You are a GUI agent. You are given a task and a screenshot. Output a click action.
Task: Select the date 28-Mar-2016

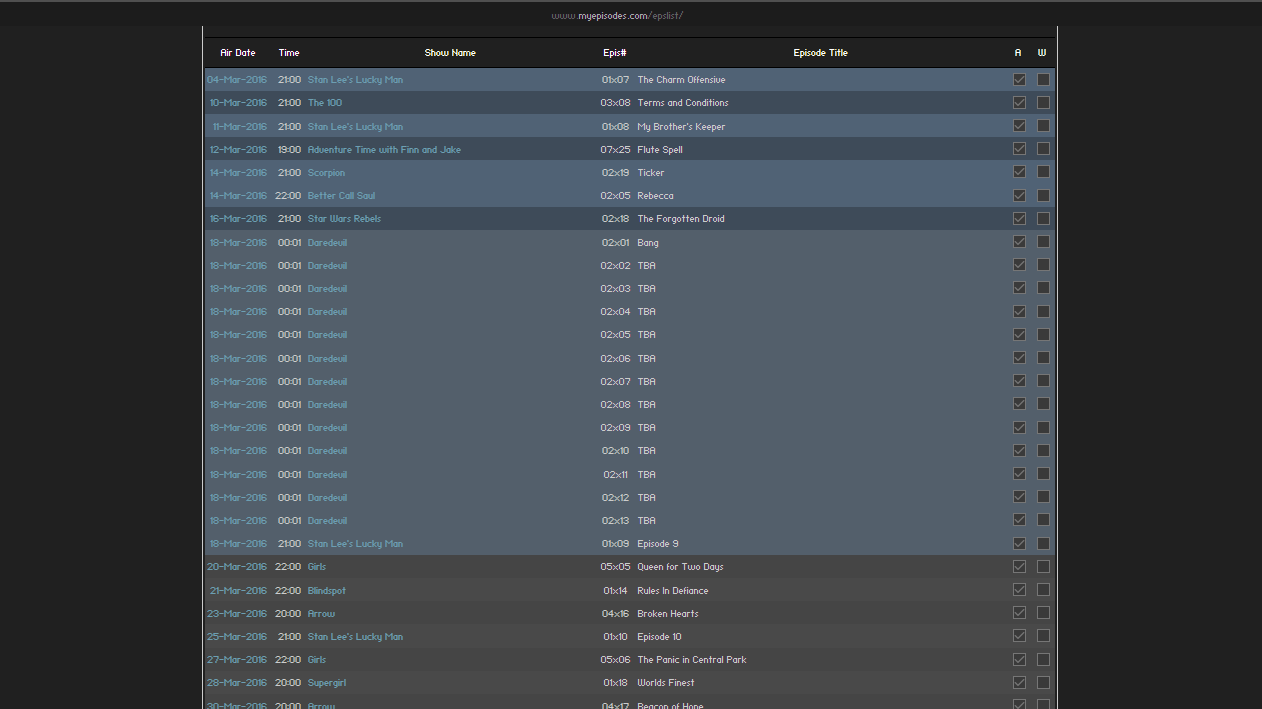tap(238, 683)
